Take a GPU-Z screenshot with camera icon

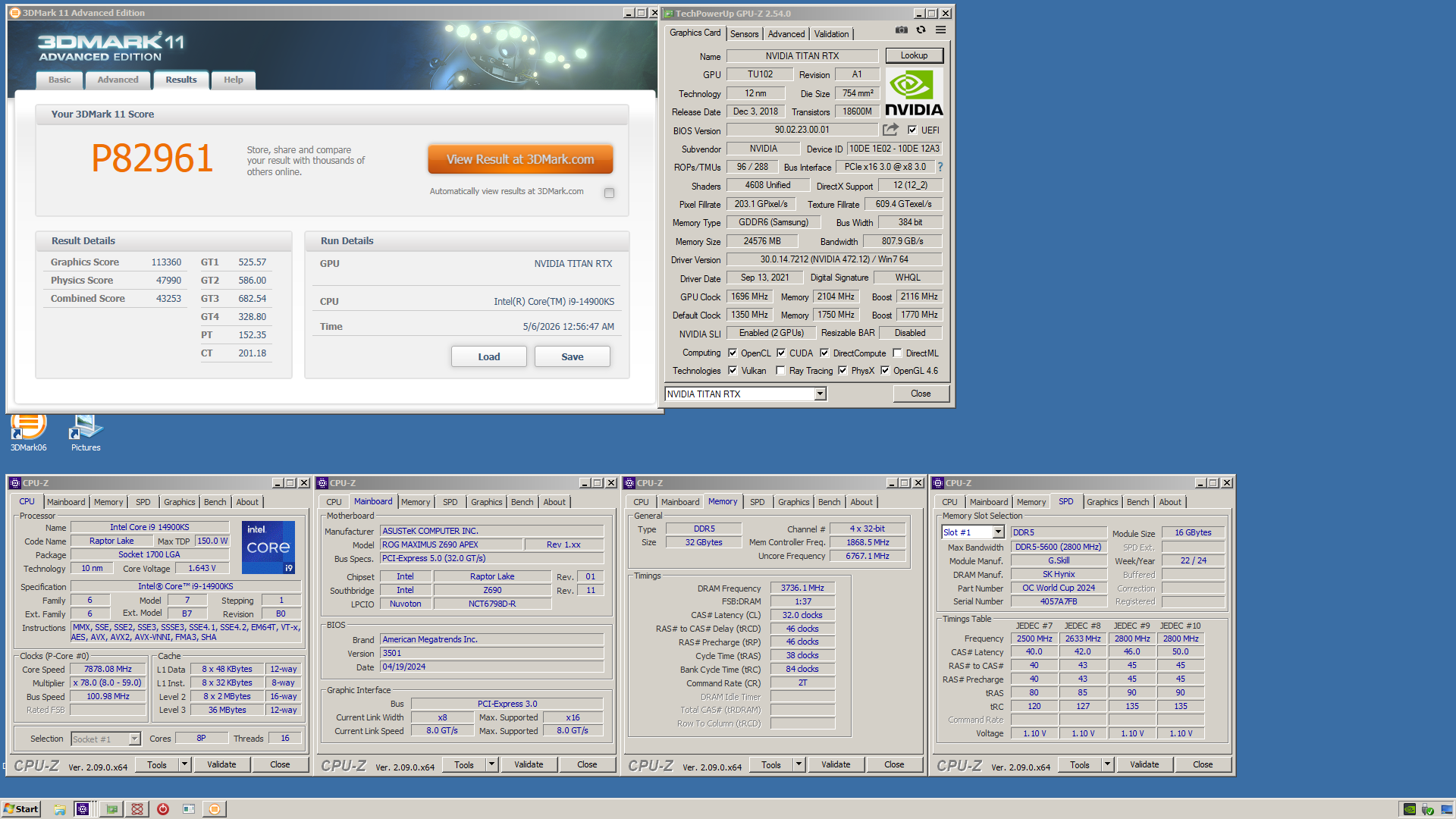click(901, 30)
